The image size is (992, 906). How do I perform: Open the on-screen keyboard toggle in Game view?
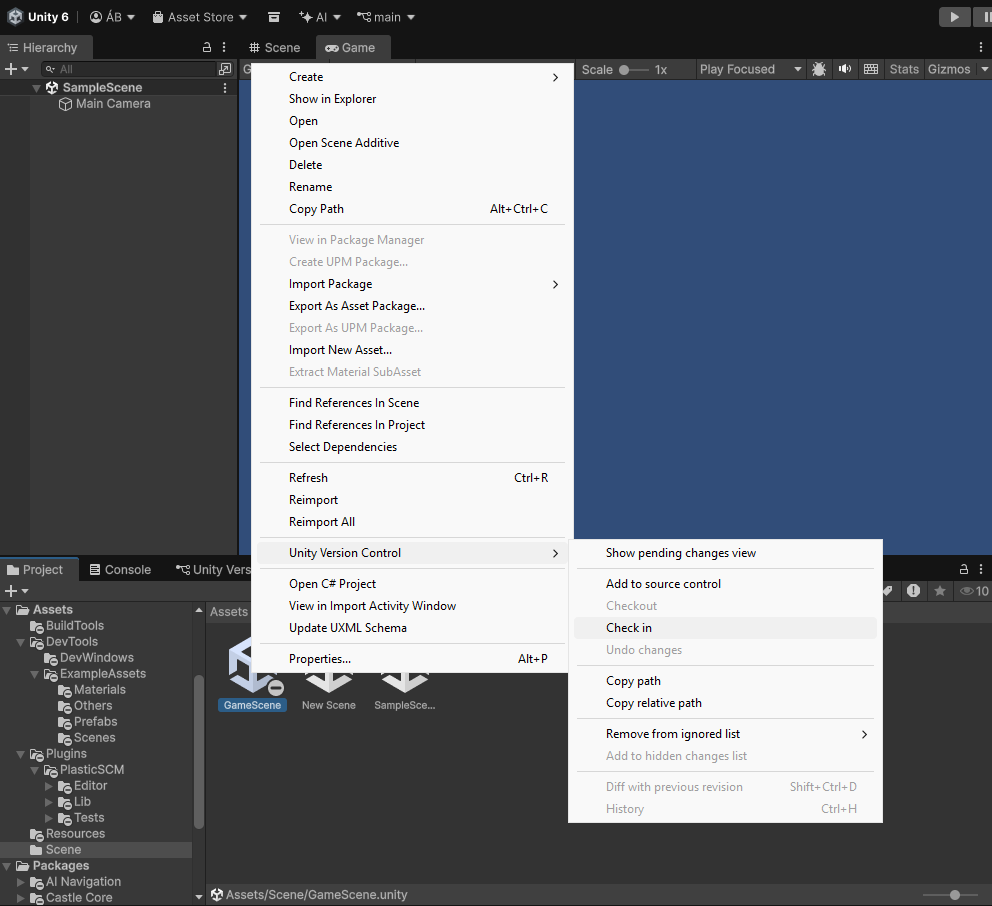coord(871,69)
